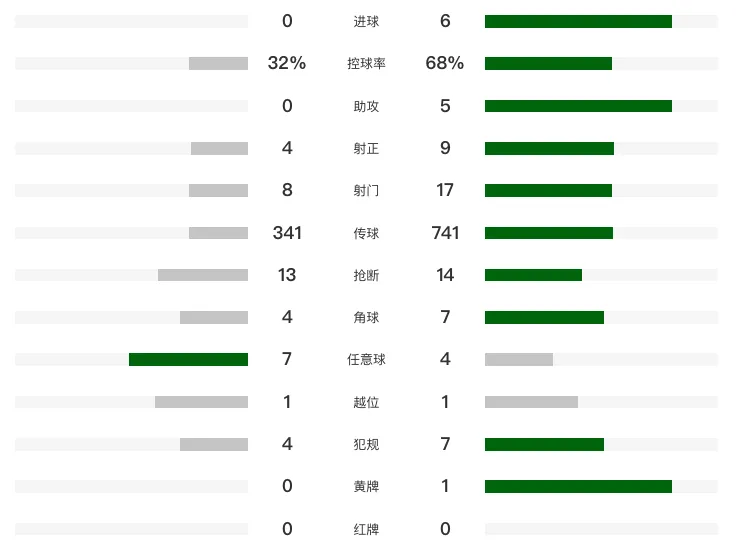Select the 任意球 label

[366, 360]
